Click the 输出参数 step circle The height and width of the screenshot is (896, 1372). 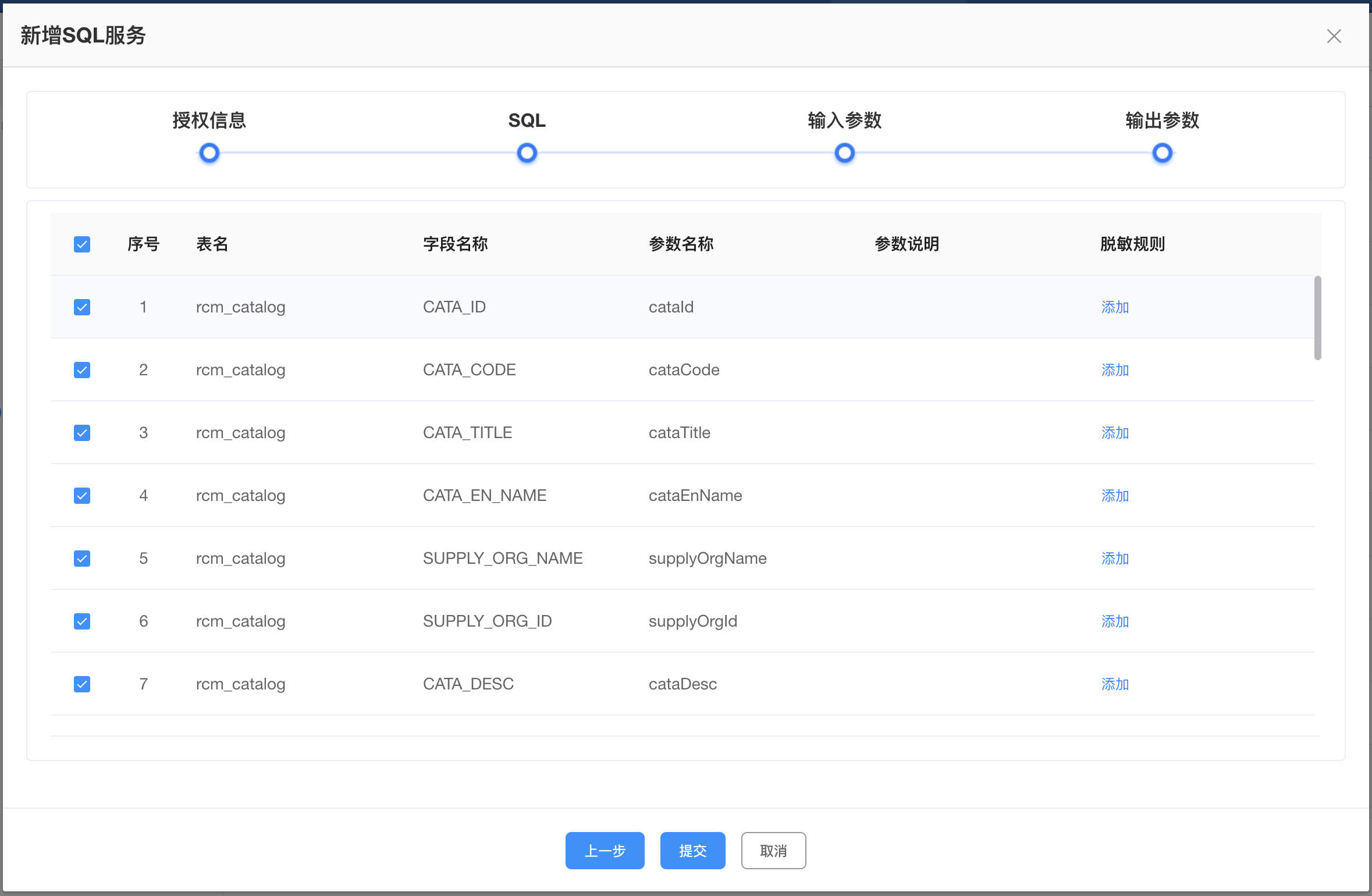point(1162,153)
